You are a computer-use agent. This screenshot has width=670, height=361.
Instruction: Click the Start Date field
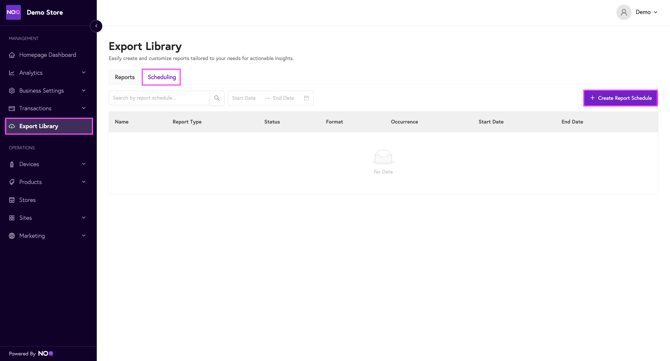click(x=244, y=98)
